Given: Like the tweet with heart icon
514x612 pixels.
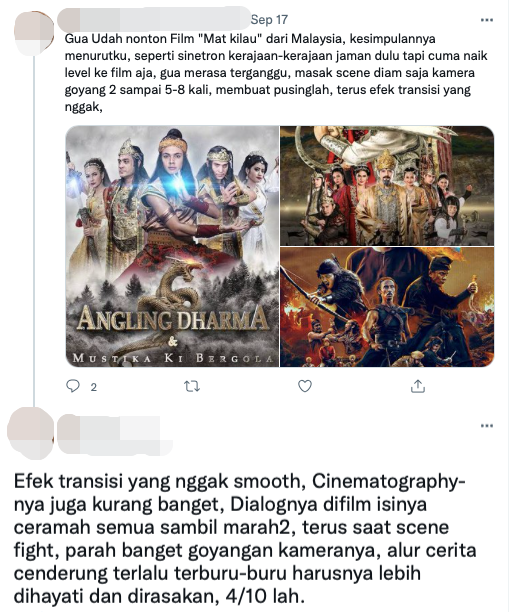Looking at the screenshot, I should click(x=304, y=386).
